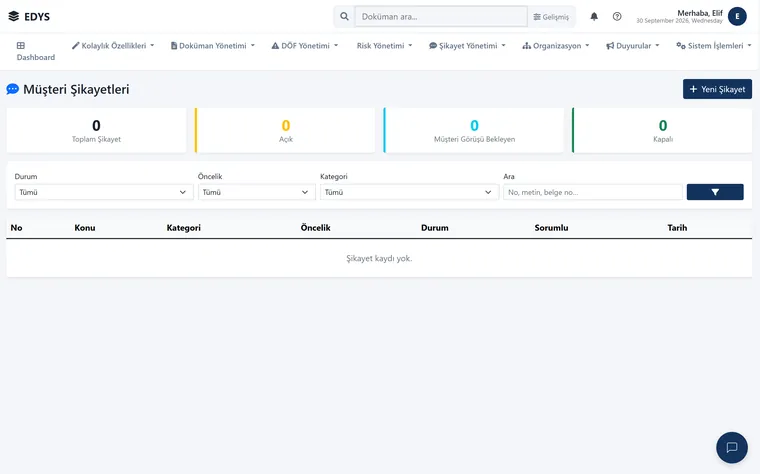
Task: Click the Konu column header
Action: pyautogui.click(x=85, y=228)
